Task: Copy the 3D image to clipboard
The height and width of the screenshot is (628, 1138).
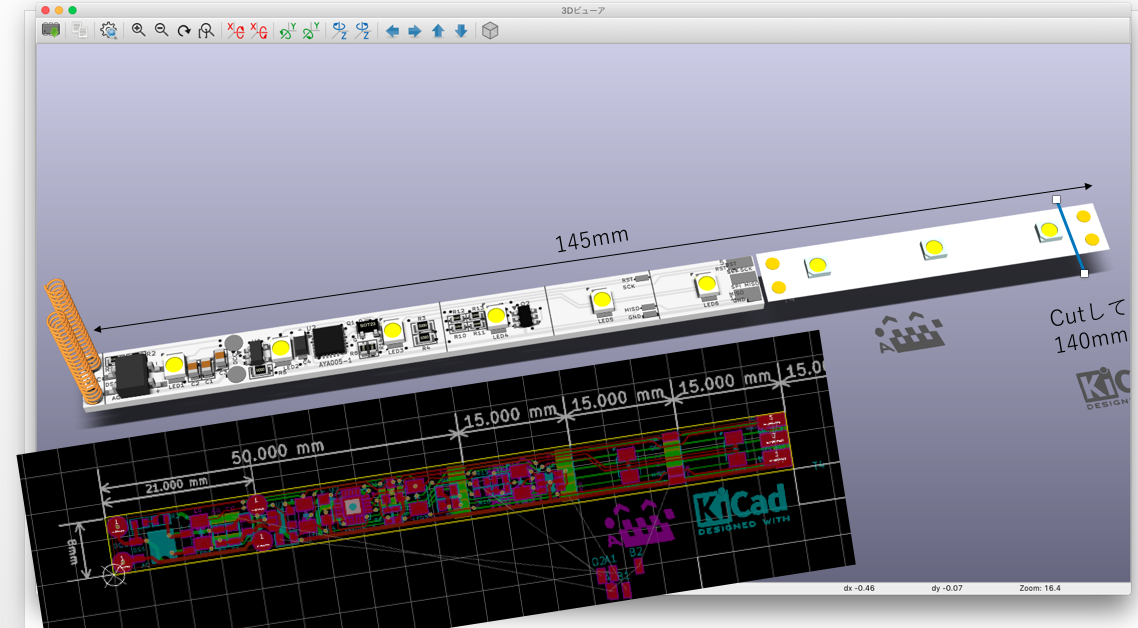Action: coord(80,31)
